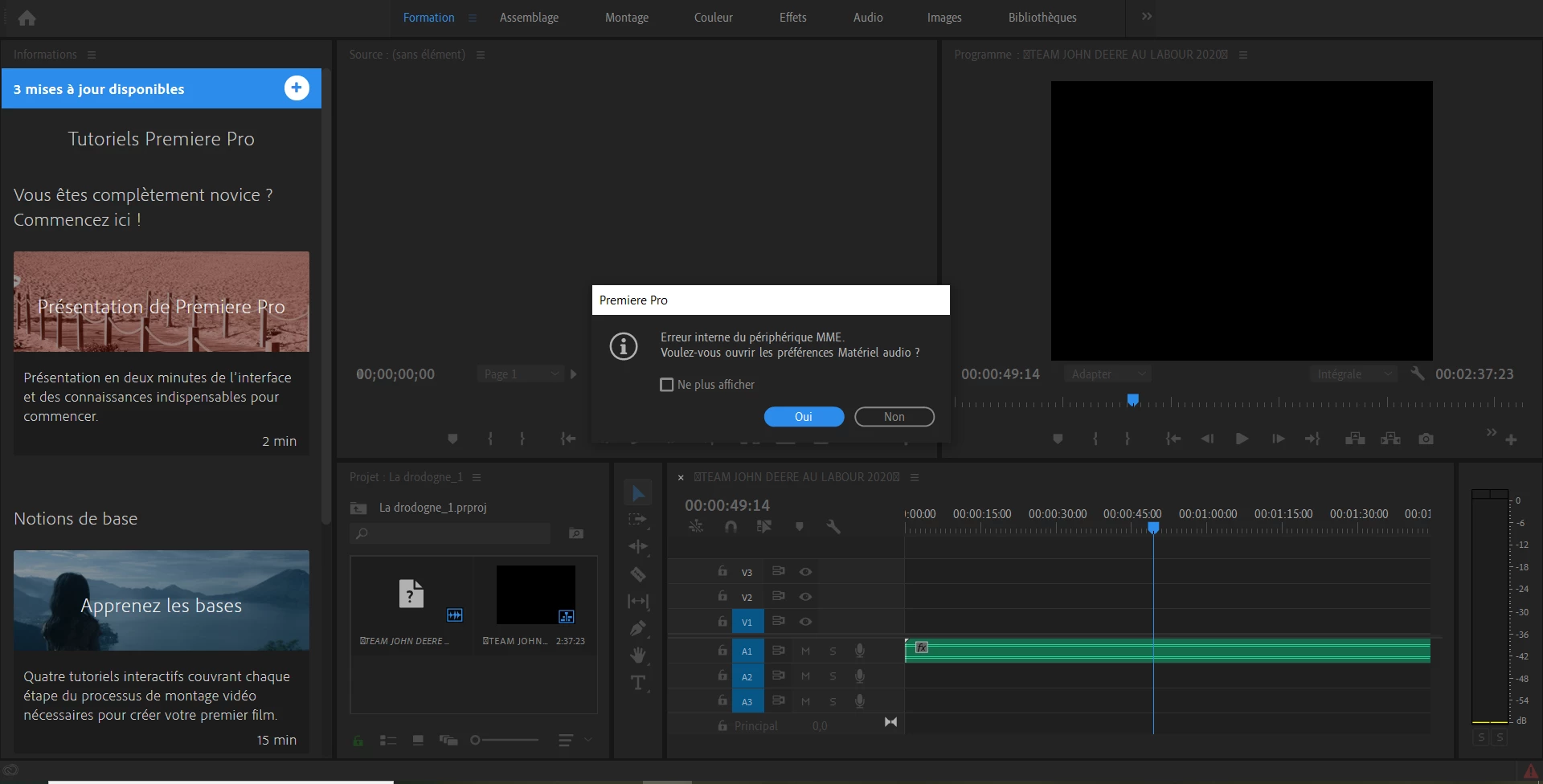The image size is (1543, 784).
Task: Toggle the lock on track V3
Action: [x=722, y=571]
